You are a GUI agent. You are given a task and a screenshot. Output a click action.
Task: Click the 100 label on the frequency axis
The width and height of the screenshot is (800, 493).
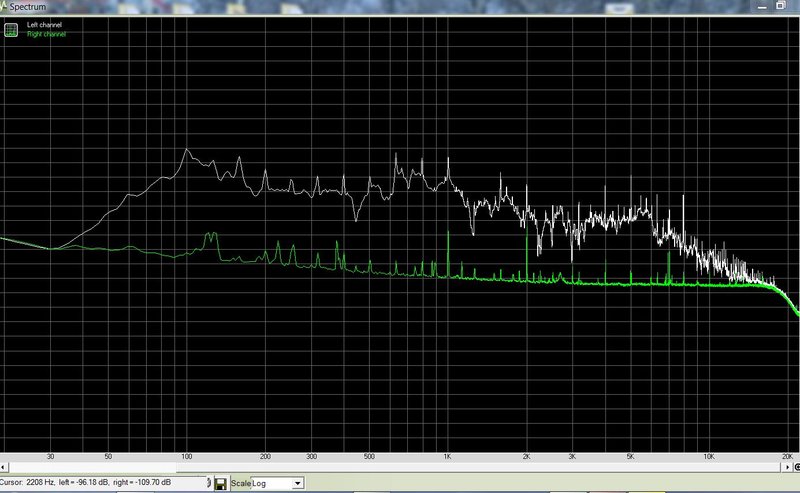point(187,457)
